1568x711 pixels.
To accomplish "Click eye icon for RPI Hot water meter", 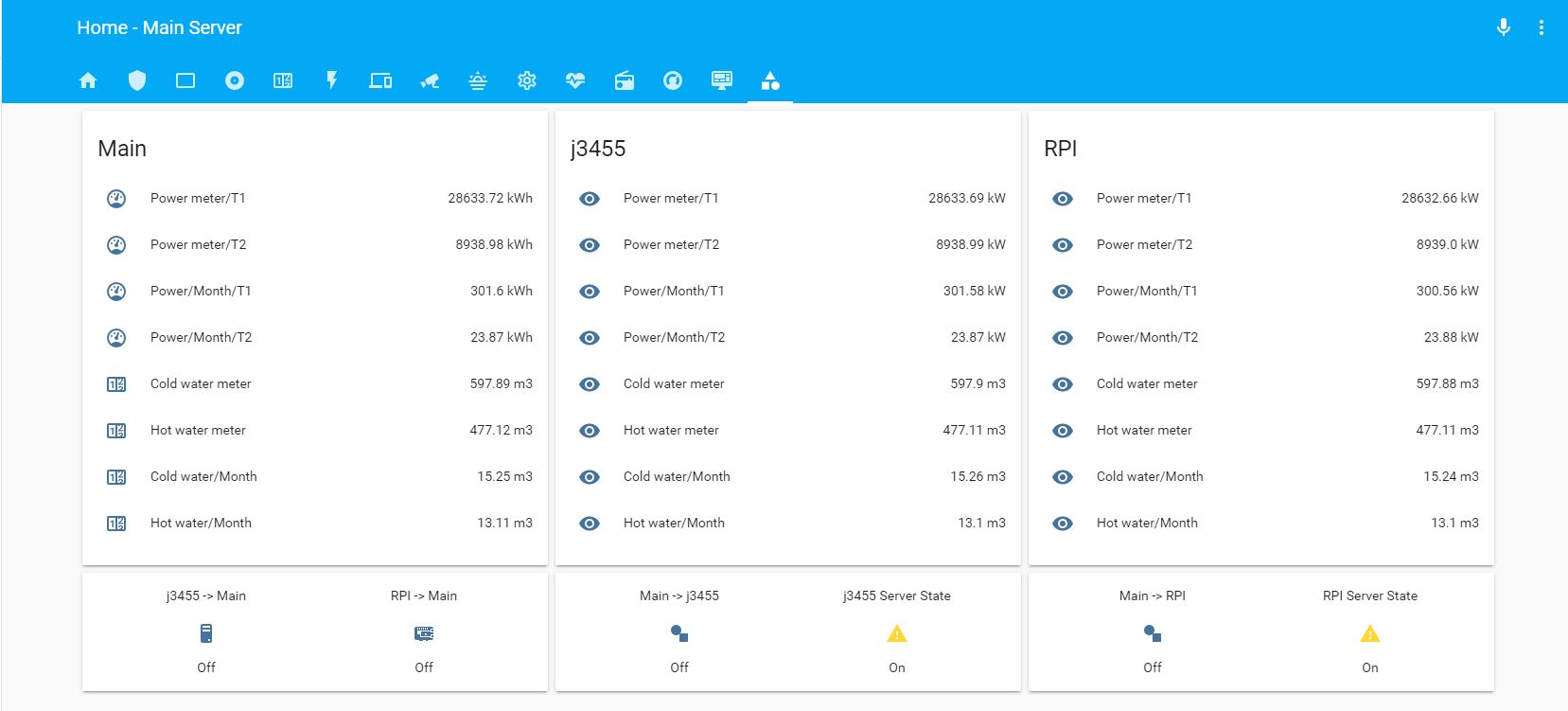I will click(1063, 431).
